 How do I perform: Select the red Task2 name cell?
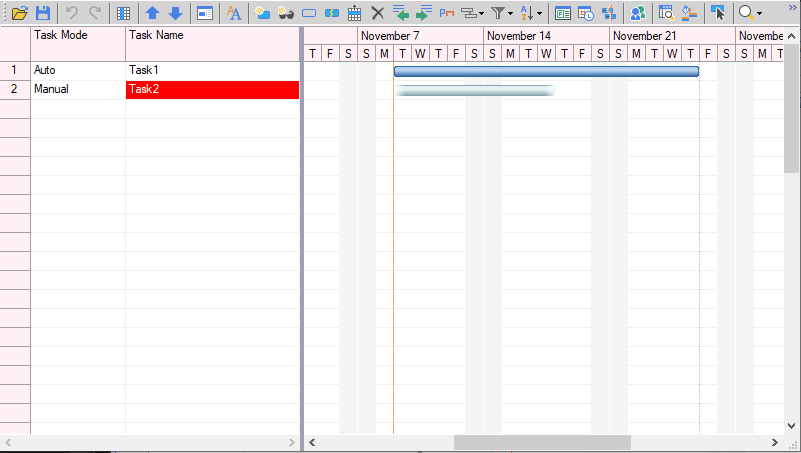tap(212, 90)
